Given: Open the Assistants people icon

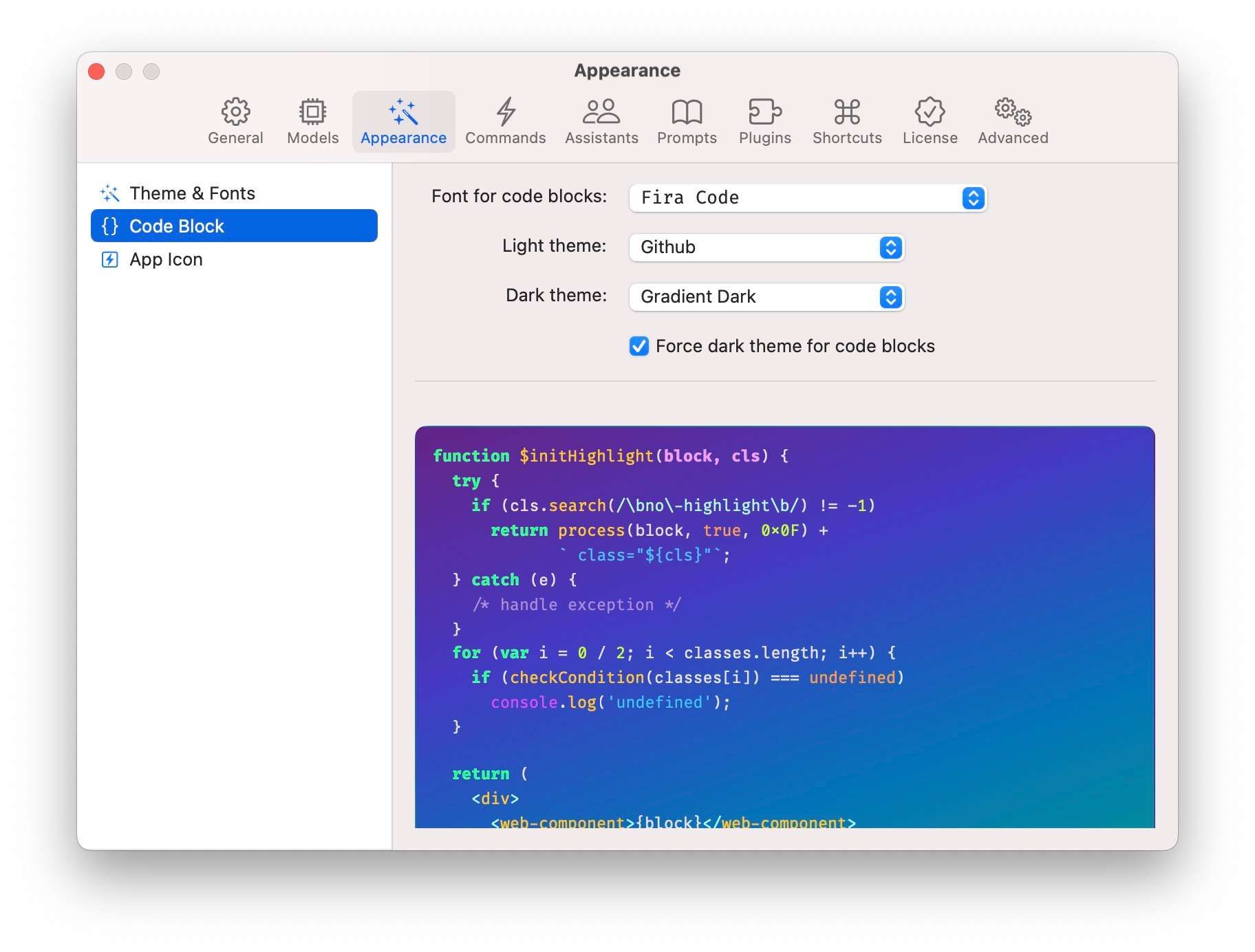Looking at the screenshot, I should click(x=601, y=111).
